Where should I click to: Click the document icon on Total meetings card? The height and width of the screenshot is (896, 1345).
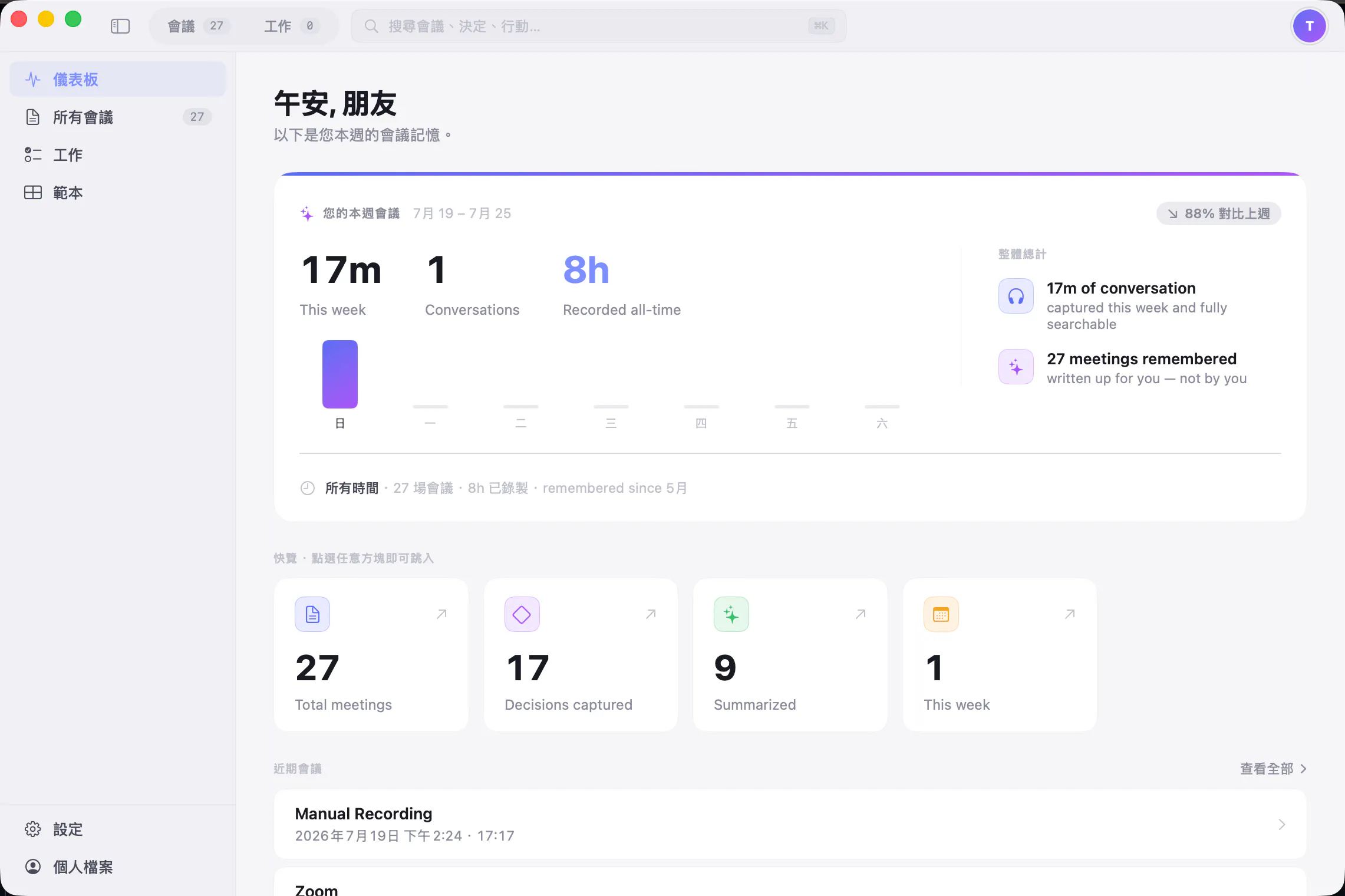click(312, 614)
